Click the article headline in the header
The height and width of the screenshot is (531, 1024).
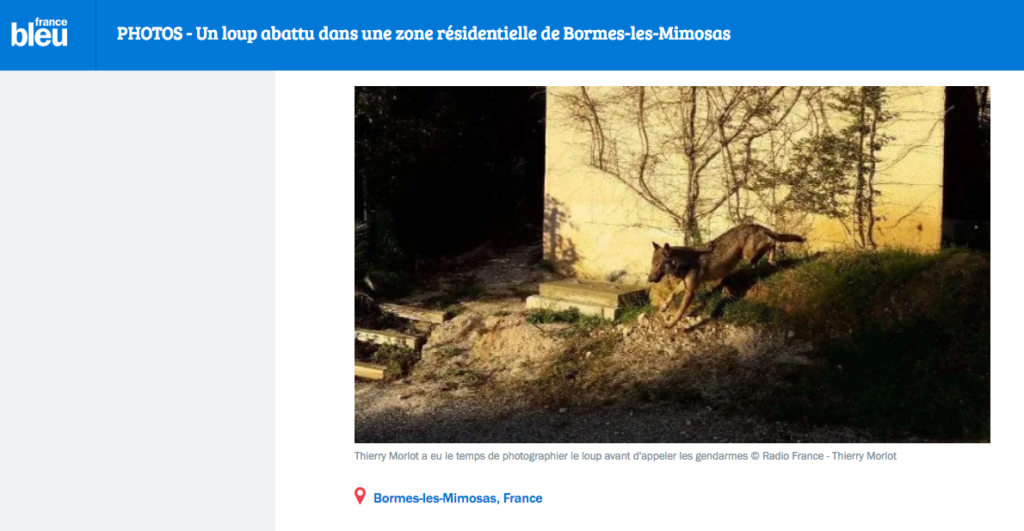click(423, 33)
